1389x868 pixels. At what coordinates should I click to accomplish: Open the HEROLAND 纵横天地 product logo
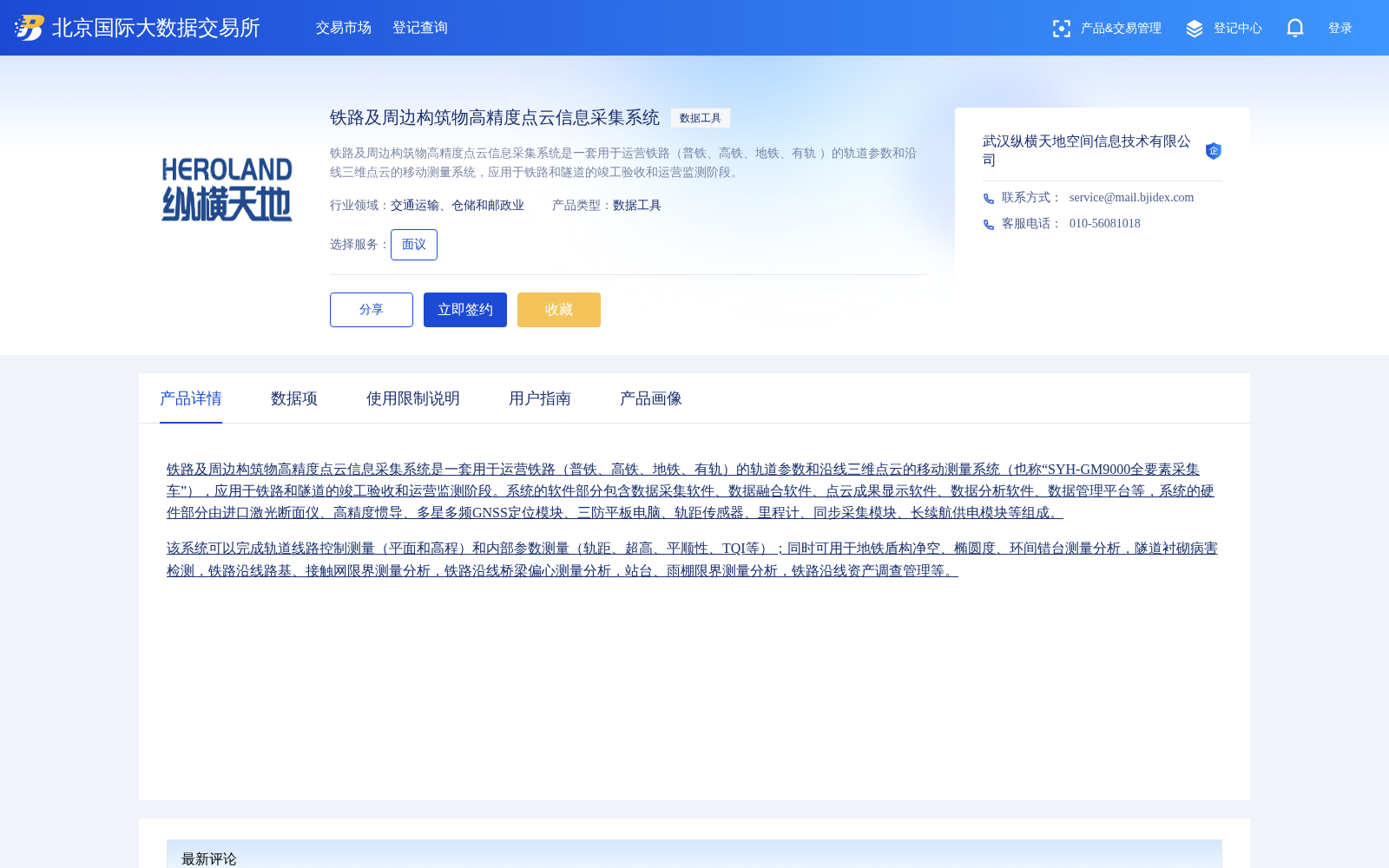pos(227,189)
